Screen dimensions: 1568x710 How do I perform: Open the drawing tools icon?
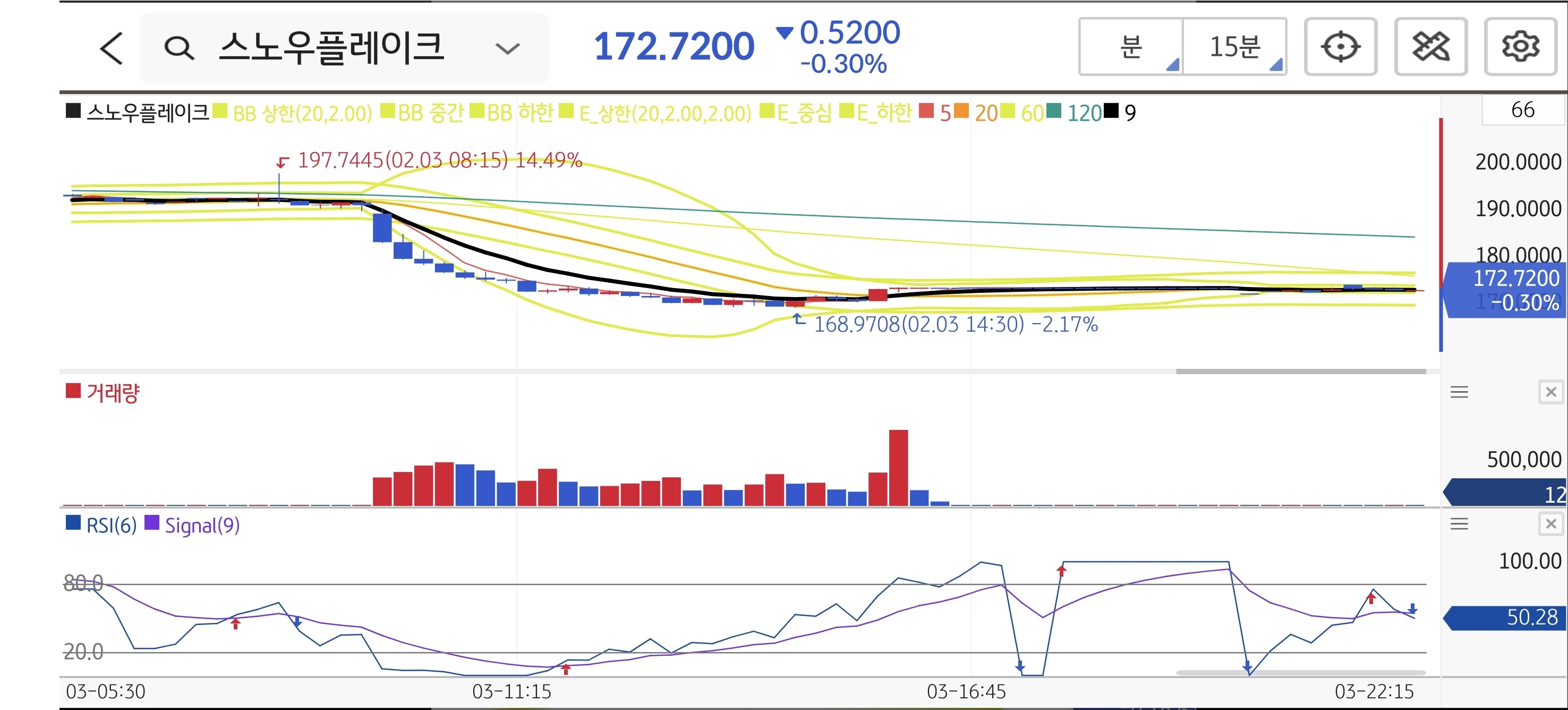click(1430, 47)
